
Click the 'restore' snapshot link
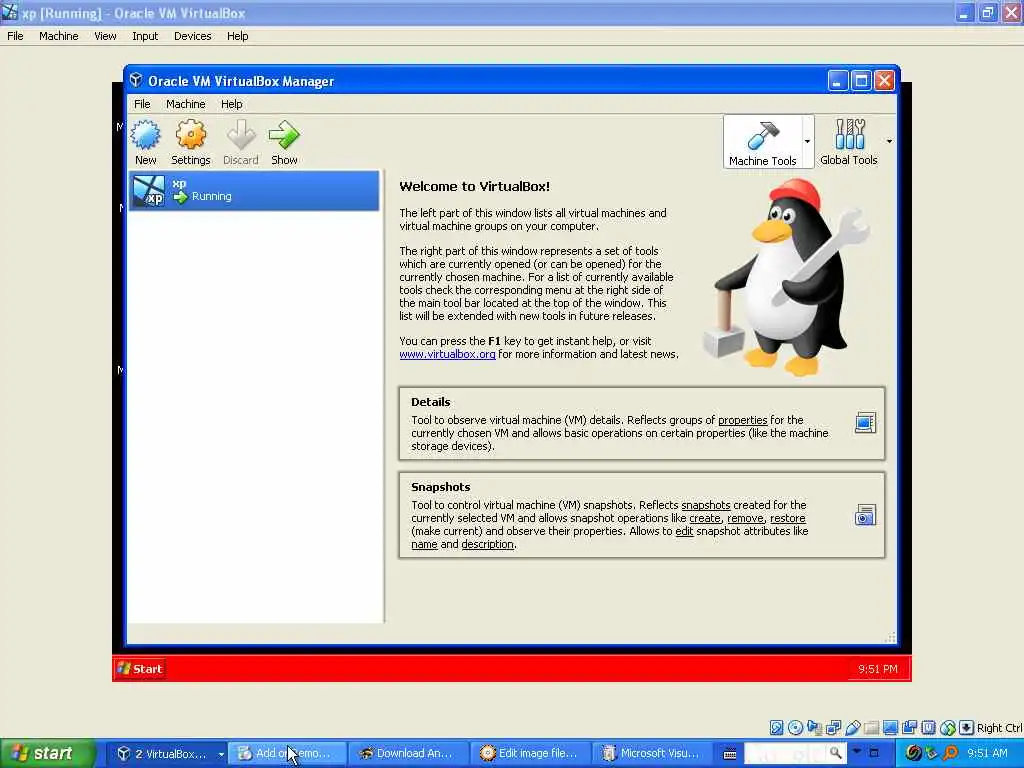click(787, 518)
